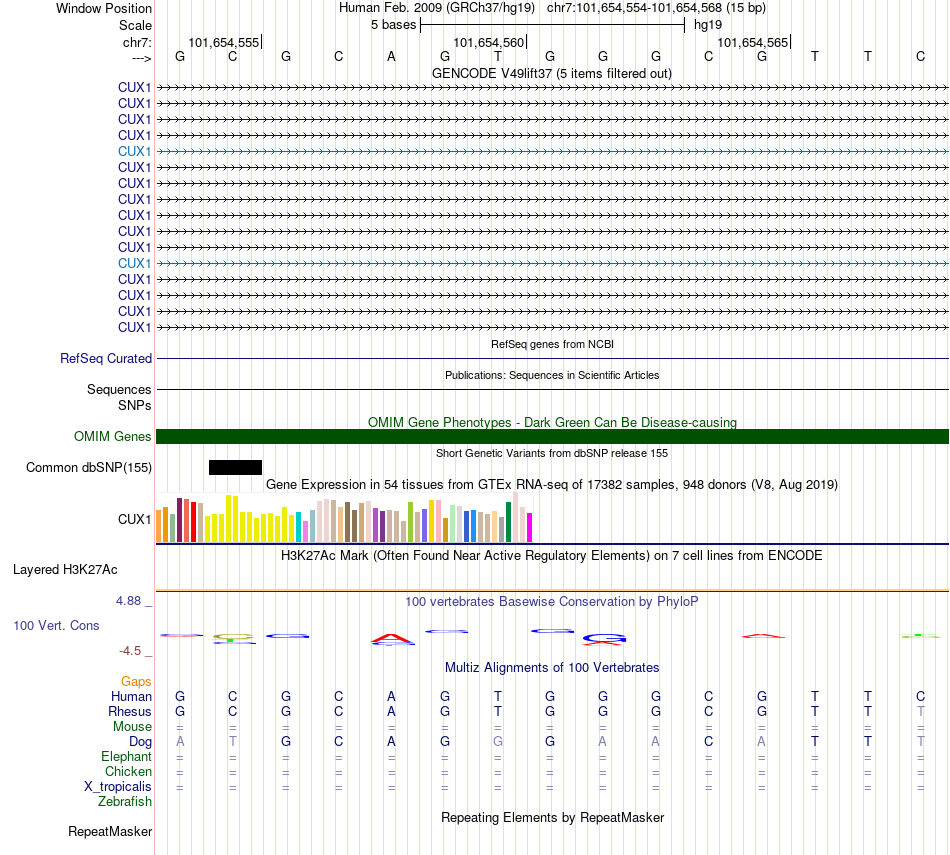Select the Dog alignment row label
This screenshot has height=855, width=950.
pyautogui.click(x=140, y=742)
